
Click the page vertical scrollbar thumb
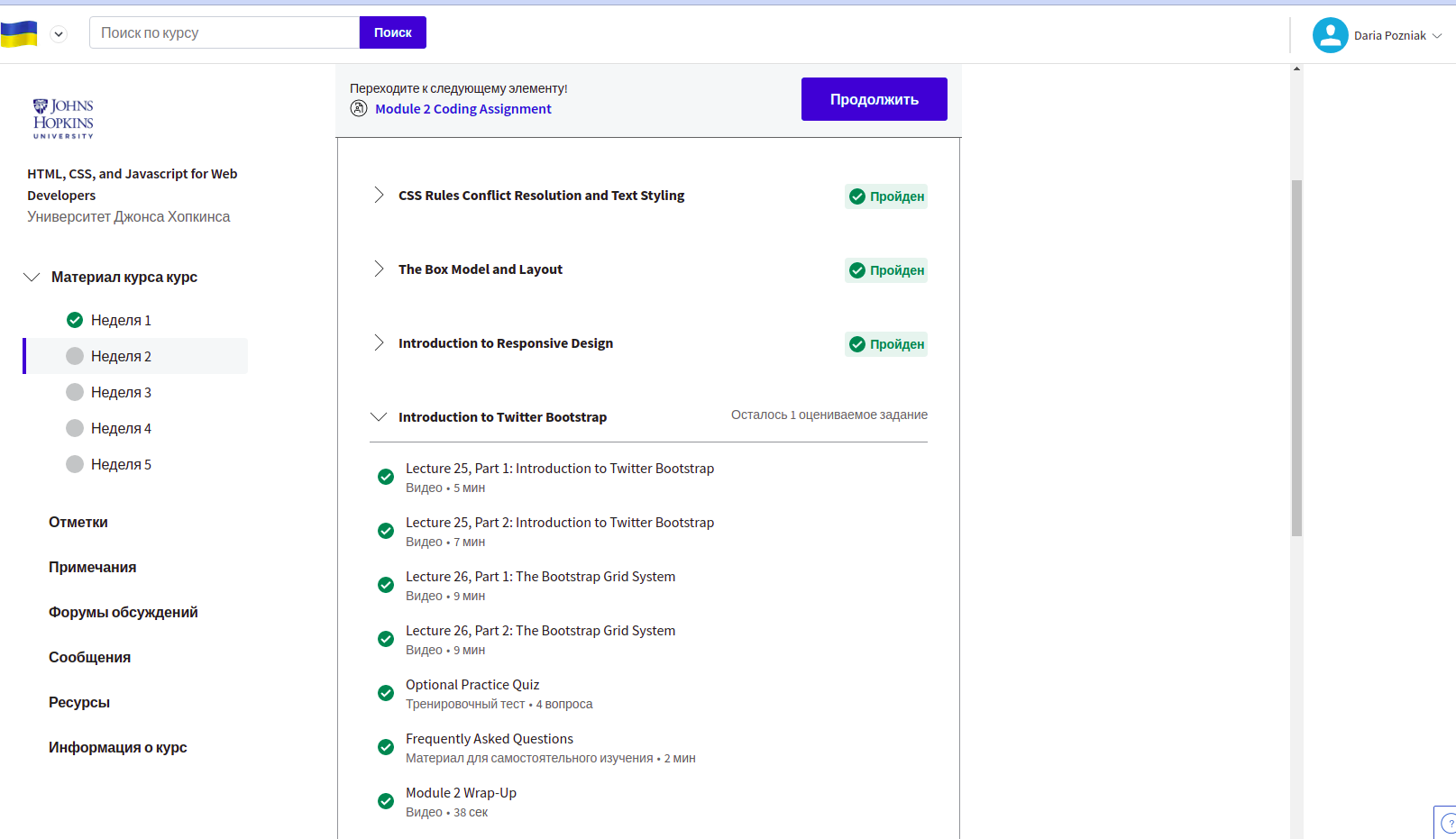[x=1296, y=358]
